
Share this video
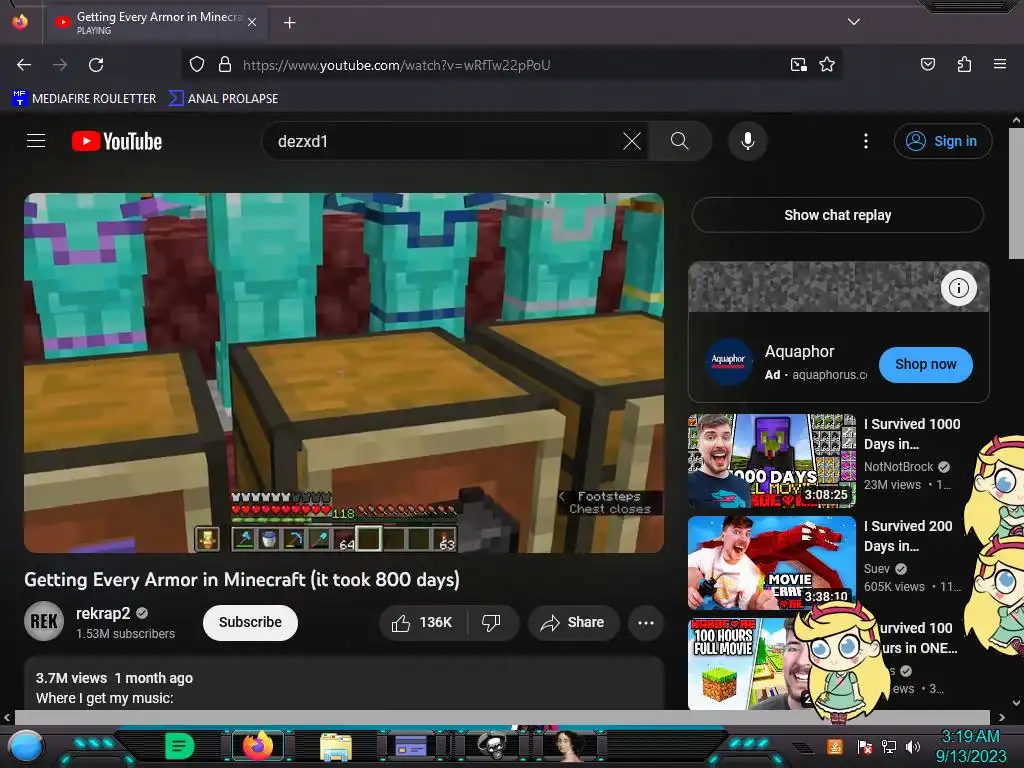(573, 622)
